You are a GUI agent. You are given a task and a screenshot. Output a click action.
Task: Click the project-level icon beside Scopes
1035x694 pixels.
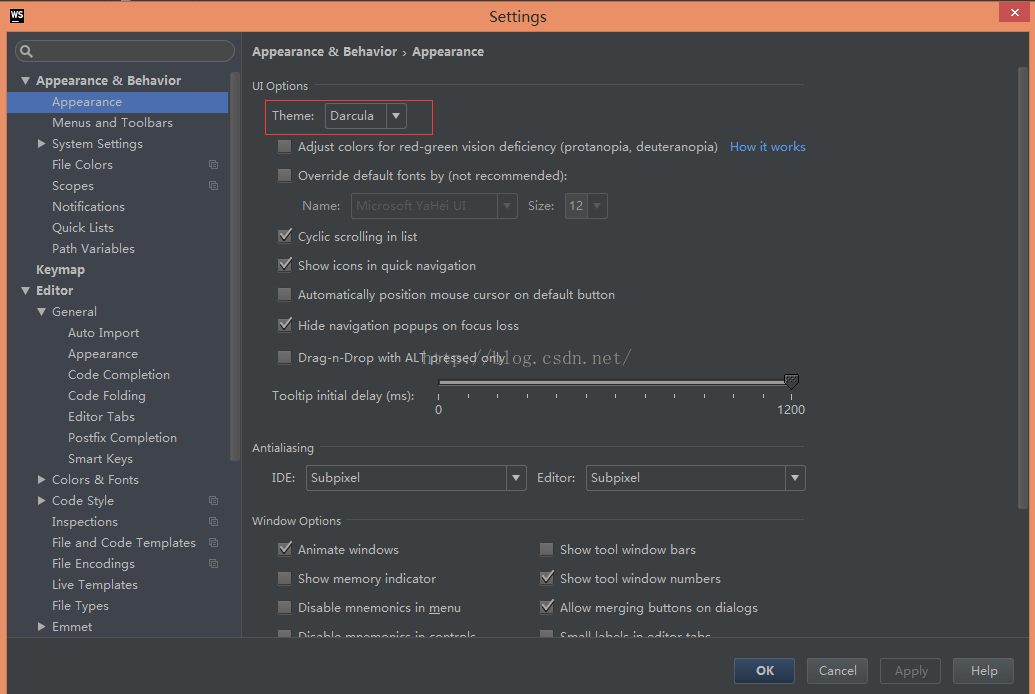pyautogui.click(x=213, y=186)
